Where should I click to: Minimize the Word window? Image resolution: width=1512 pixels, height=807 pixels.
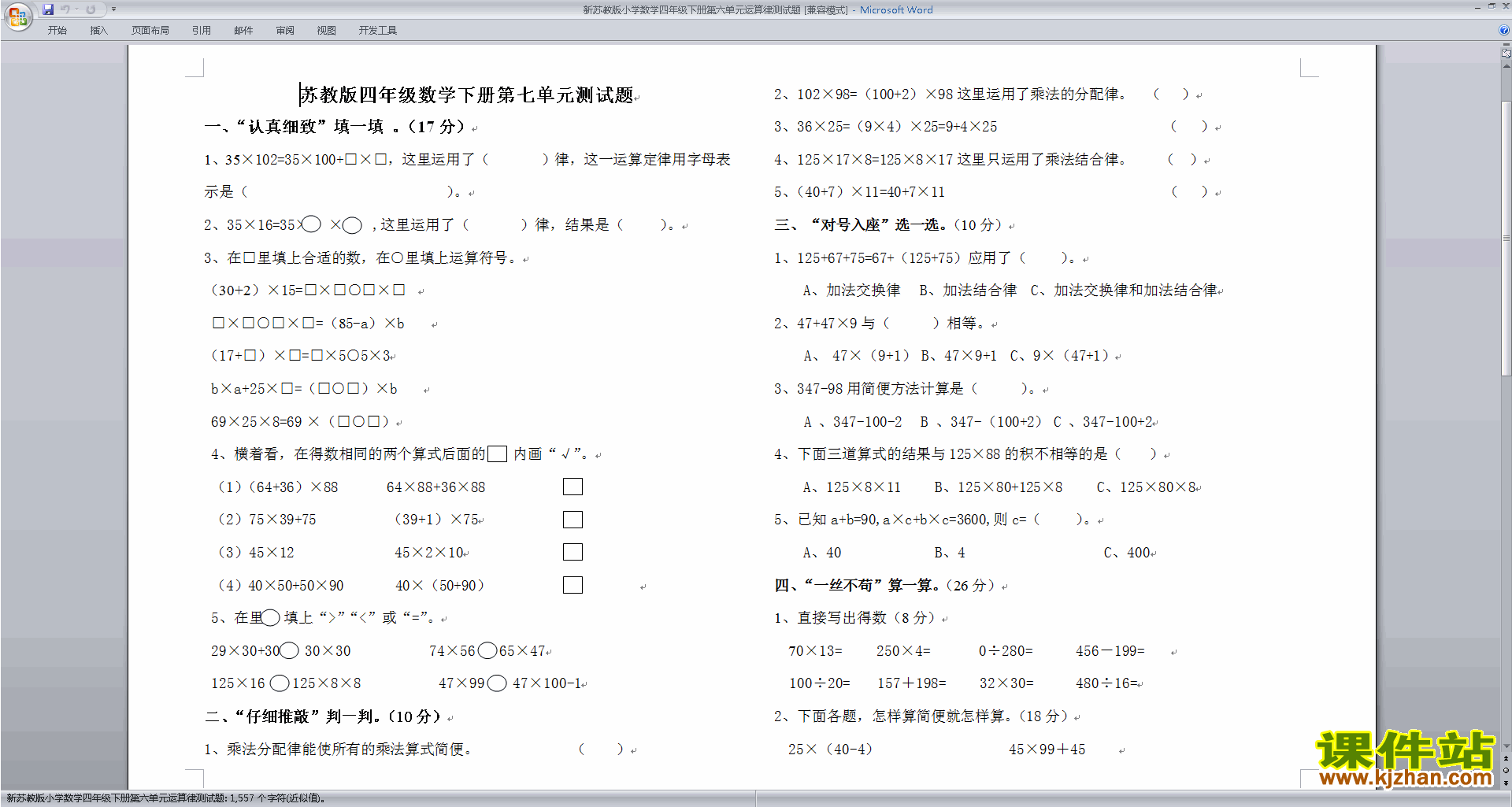pos(1477,7)
